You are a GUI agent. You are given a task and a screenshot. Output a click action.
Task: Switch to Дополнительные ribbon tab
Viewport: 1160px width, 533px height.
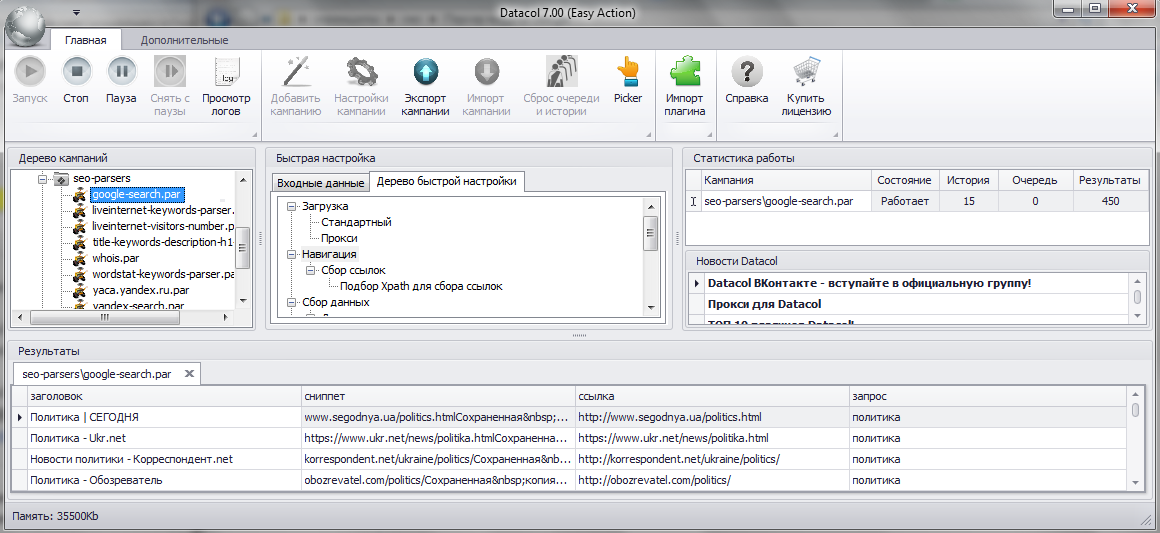click(x=184, y=40)
